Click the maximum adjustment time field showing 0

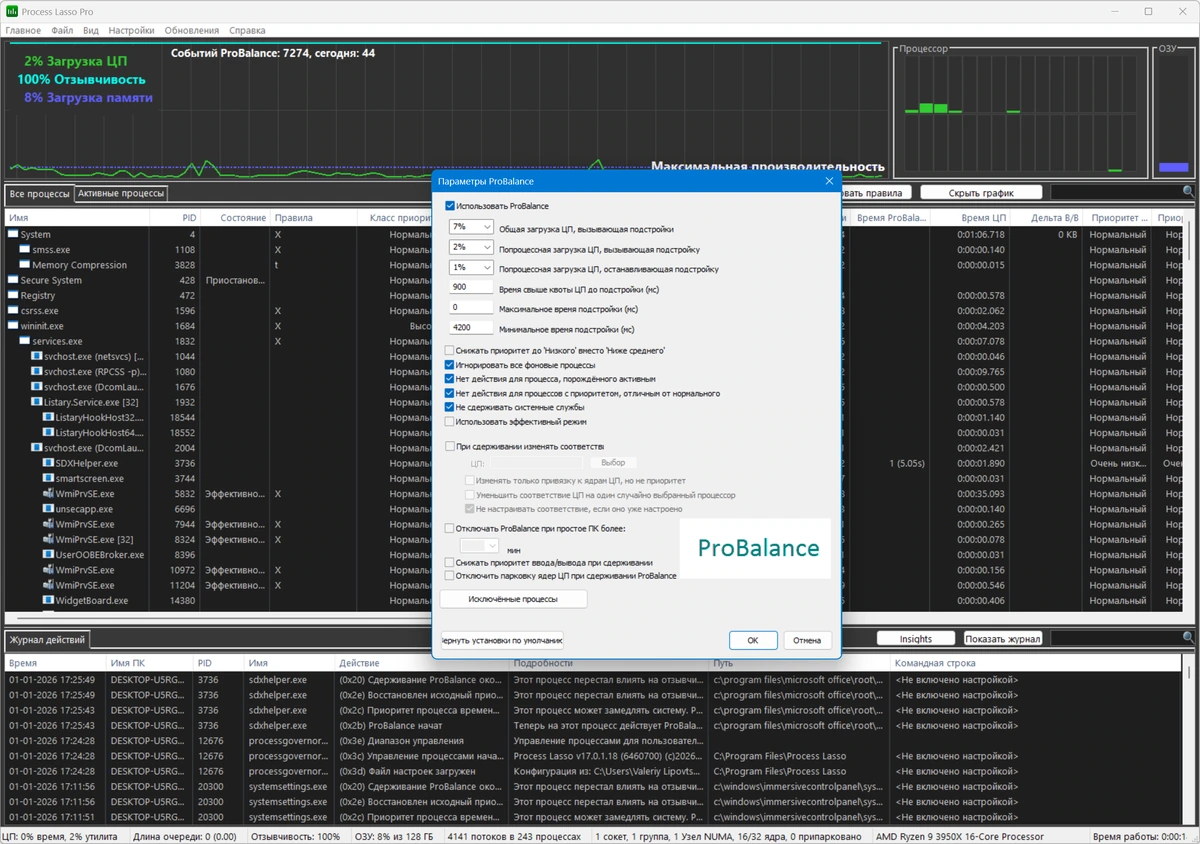click(471, 308)
